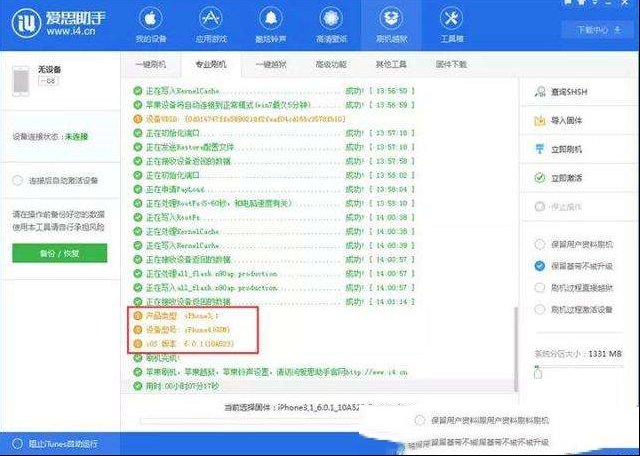Toggle 阻止iTunes自动运行 option
640x456 pixels.
[17, 444]
